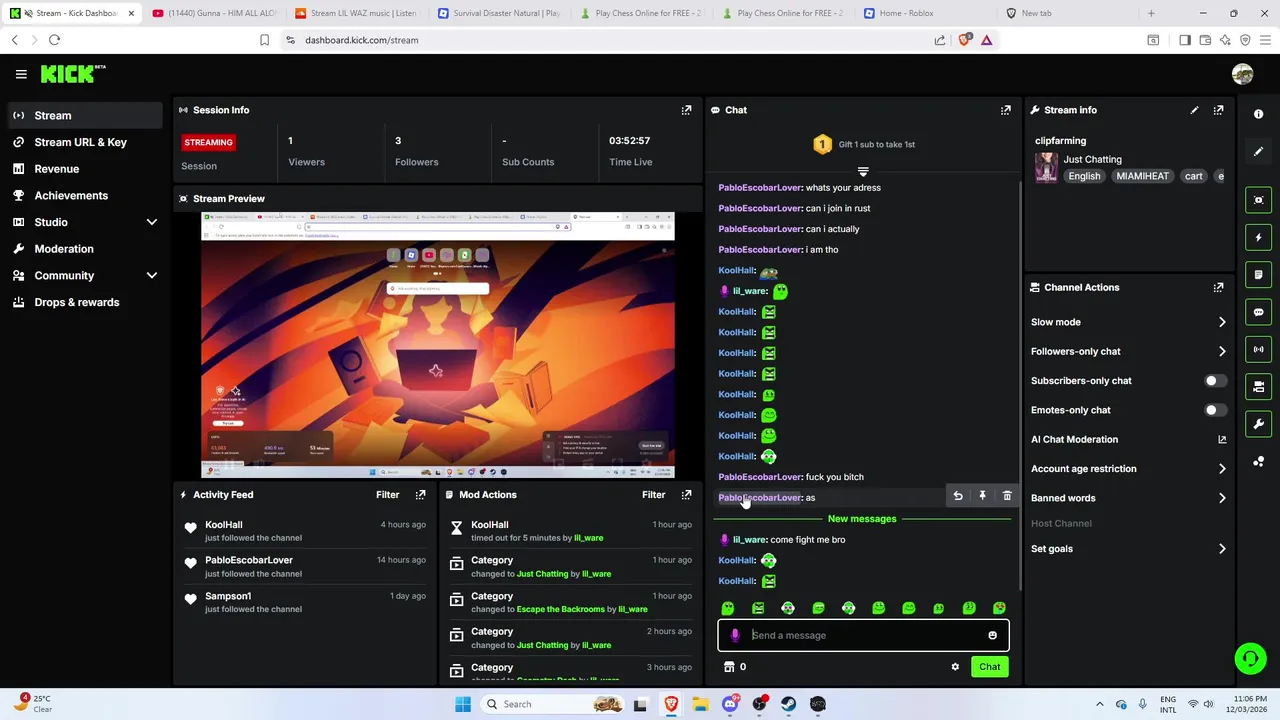Open Slow mode options
Screen dimensions: 1280x720
pyautogui.click(x=1129, y=322)
